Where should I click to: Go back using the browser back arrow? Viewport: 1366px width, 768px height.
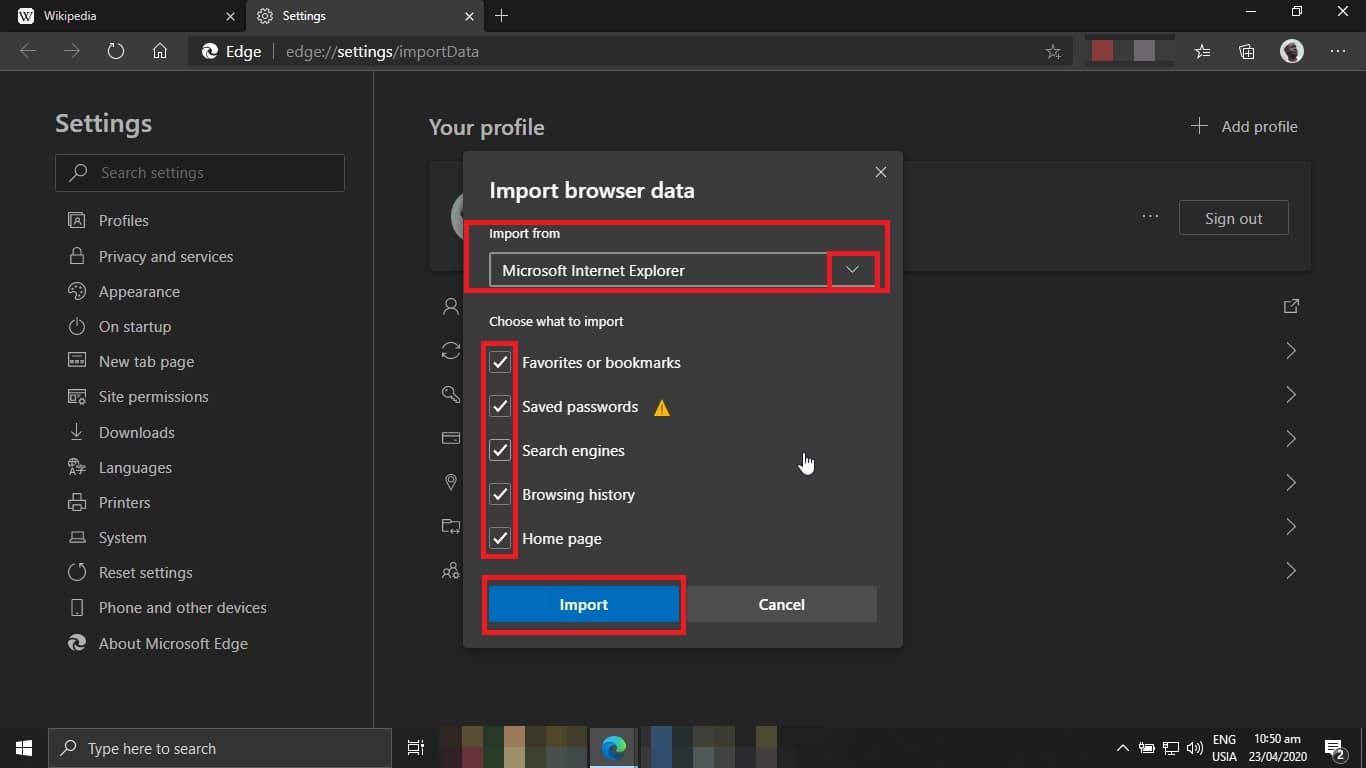pos(28,51)
